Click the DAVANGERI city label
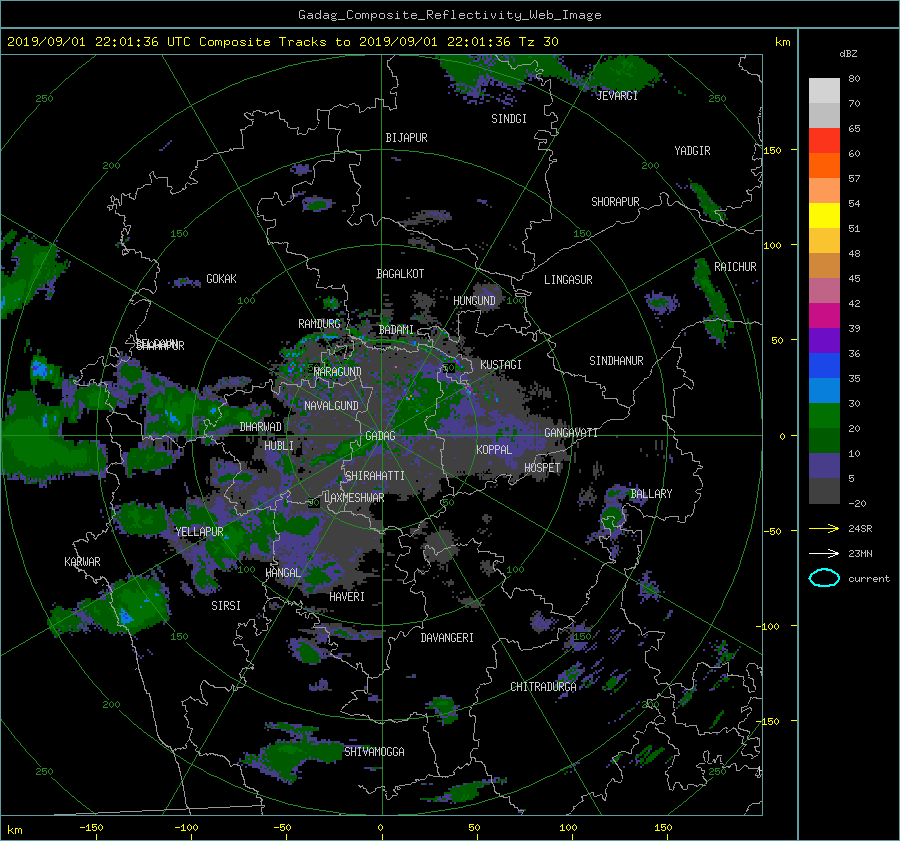 (447, 638)
